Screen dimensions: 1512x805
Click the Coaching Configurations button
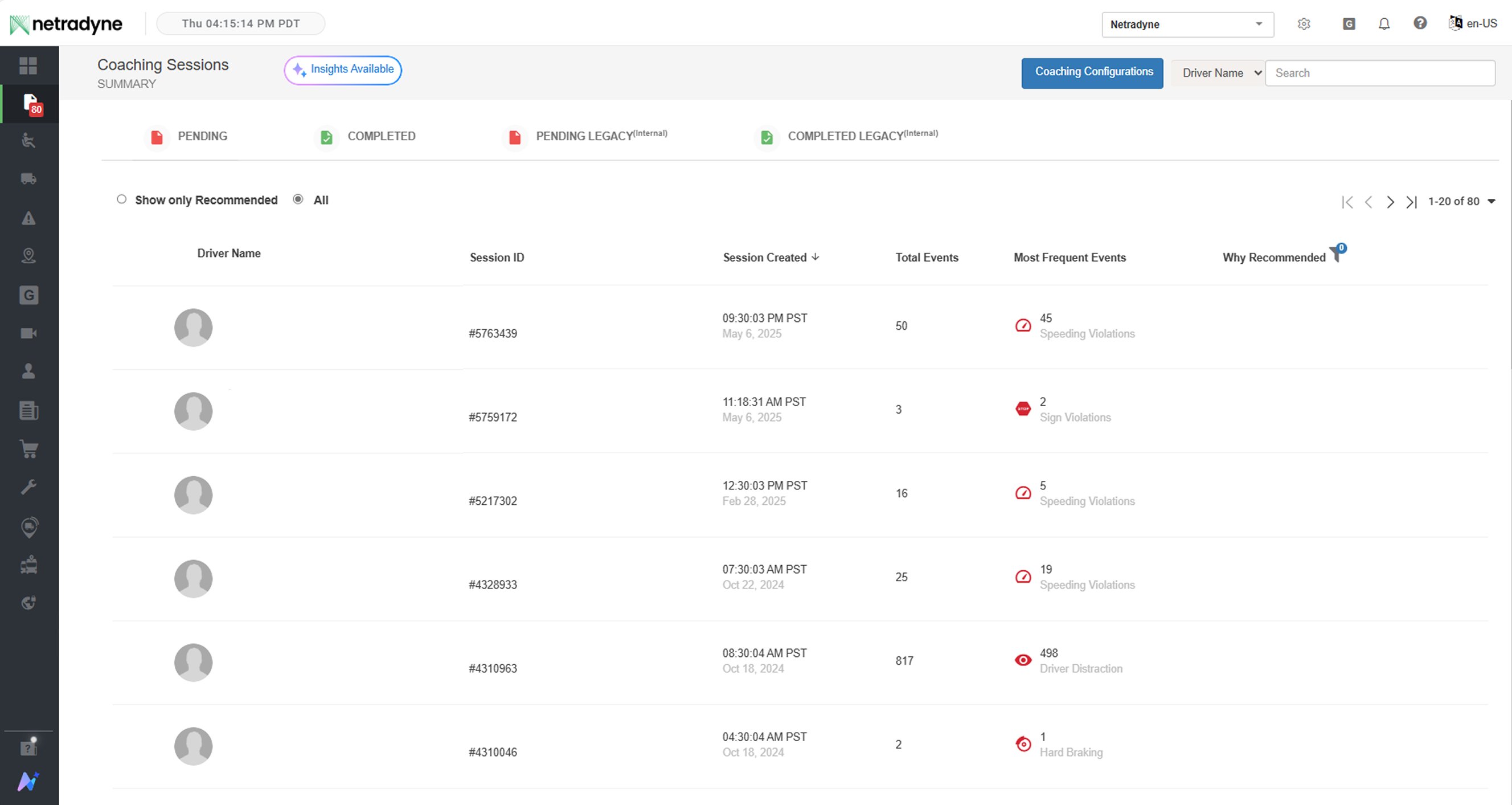pyautogui.click(x=1092, y=72)
